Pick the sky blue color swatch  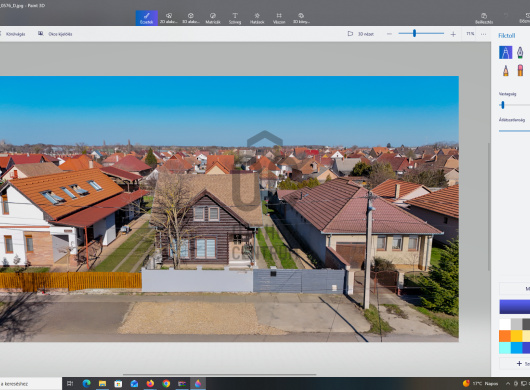[x=516, y=348]
